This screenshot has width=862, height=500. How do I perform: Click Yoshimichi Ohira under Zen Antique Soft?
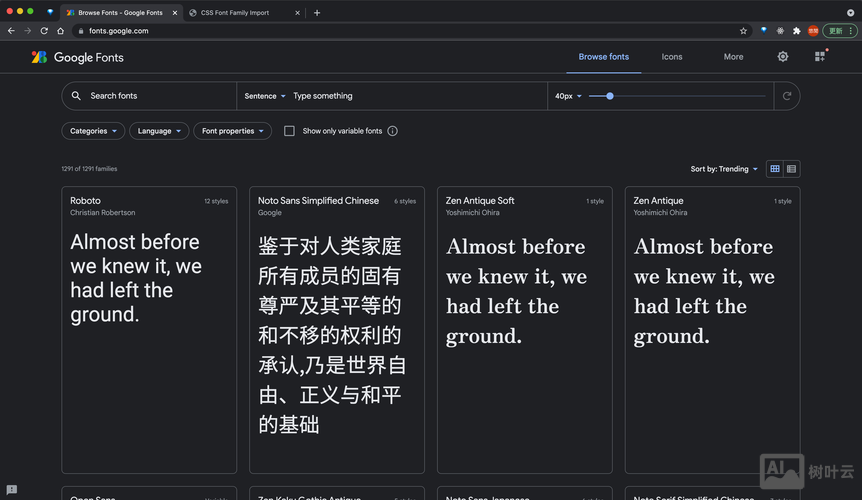[x=472, y=213]
